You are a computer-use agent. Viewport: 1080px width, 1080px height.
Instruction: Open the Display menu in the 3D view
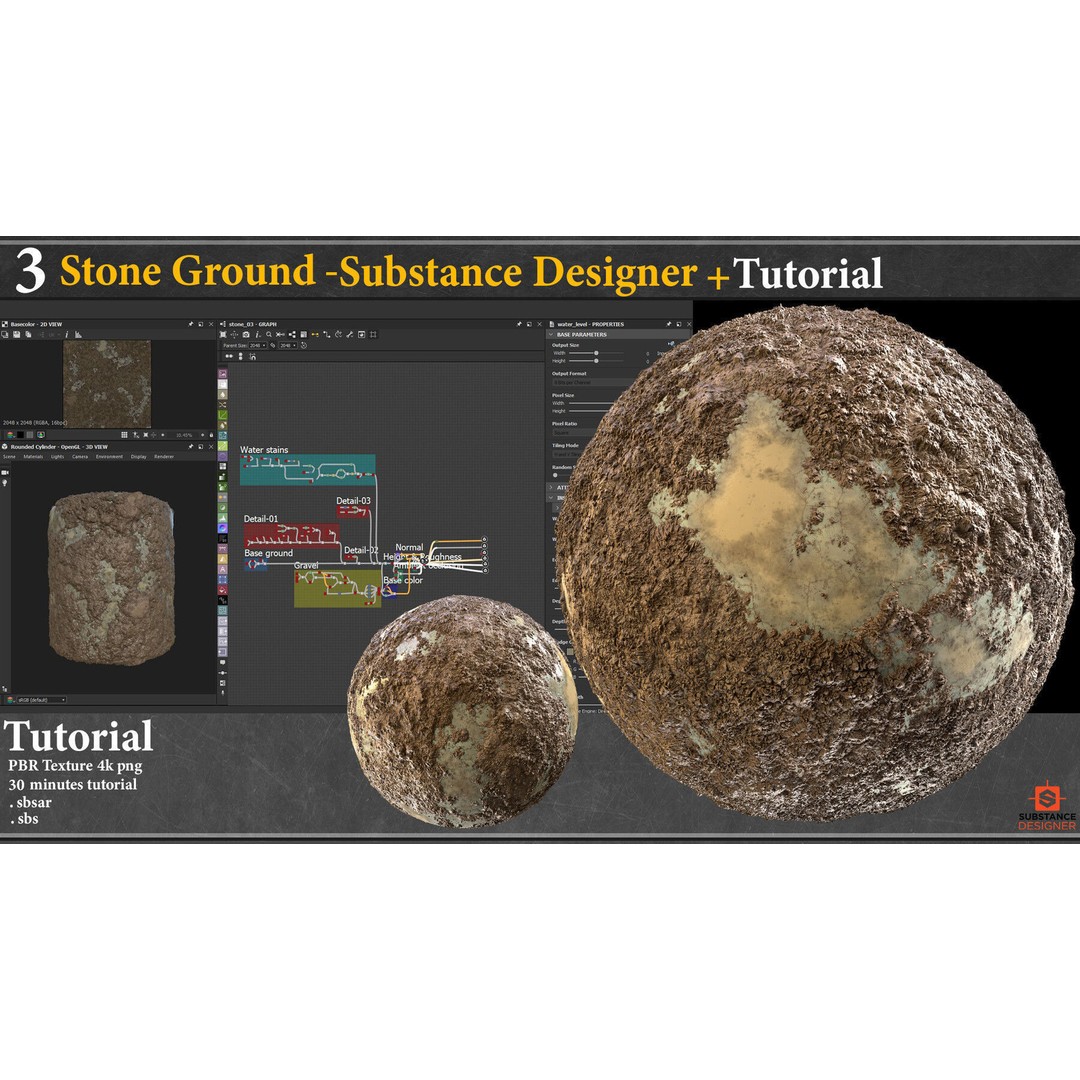139,456
